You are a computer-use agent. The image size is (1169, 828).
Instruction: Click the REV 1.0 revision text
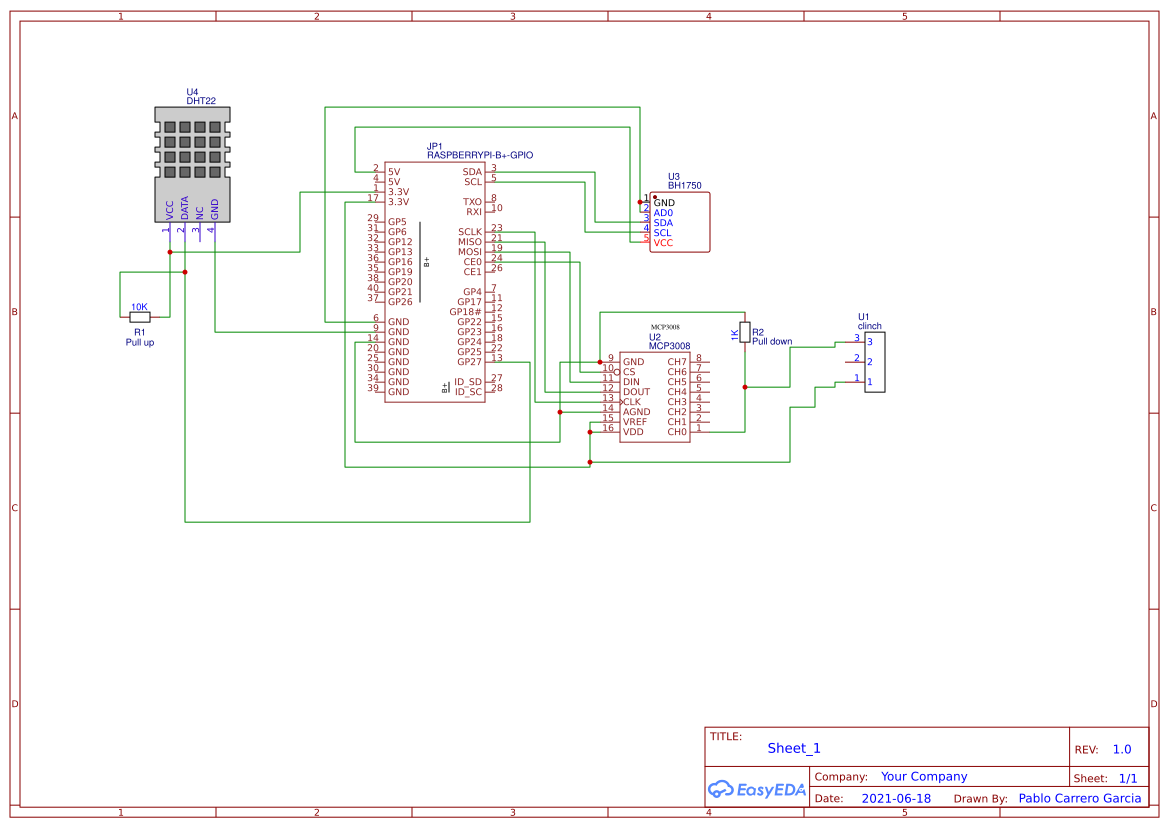point(1122,749)
